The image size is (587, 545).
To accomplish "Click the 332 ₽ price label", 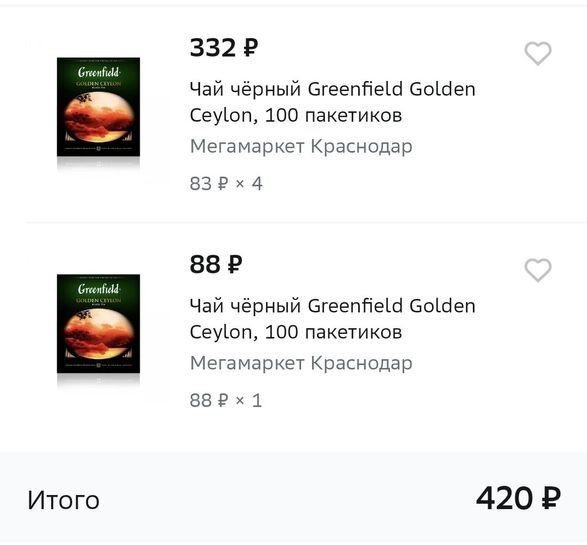I will (224, 48).
